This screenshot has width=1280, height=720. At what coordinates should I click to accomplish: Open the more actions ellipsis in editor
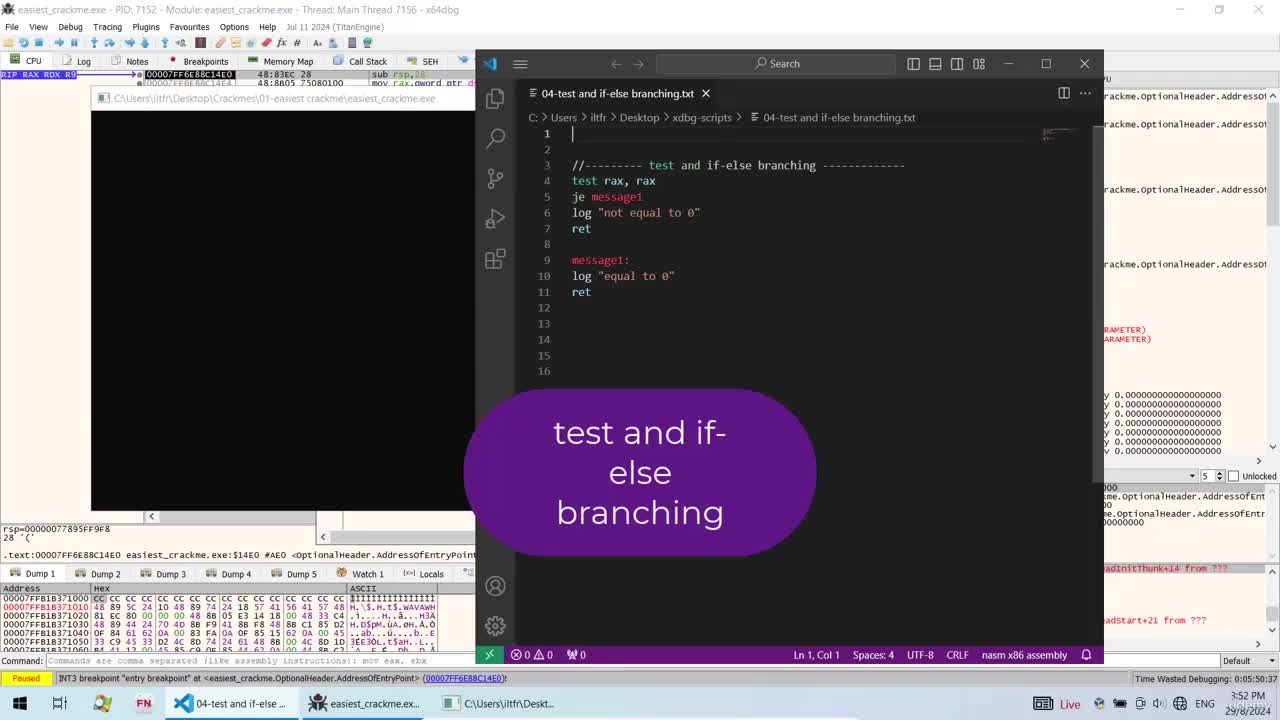(1085, 93)
